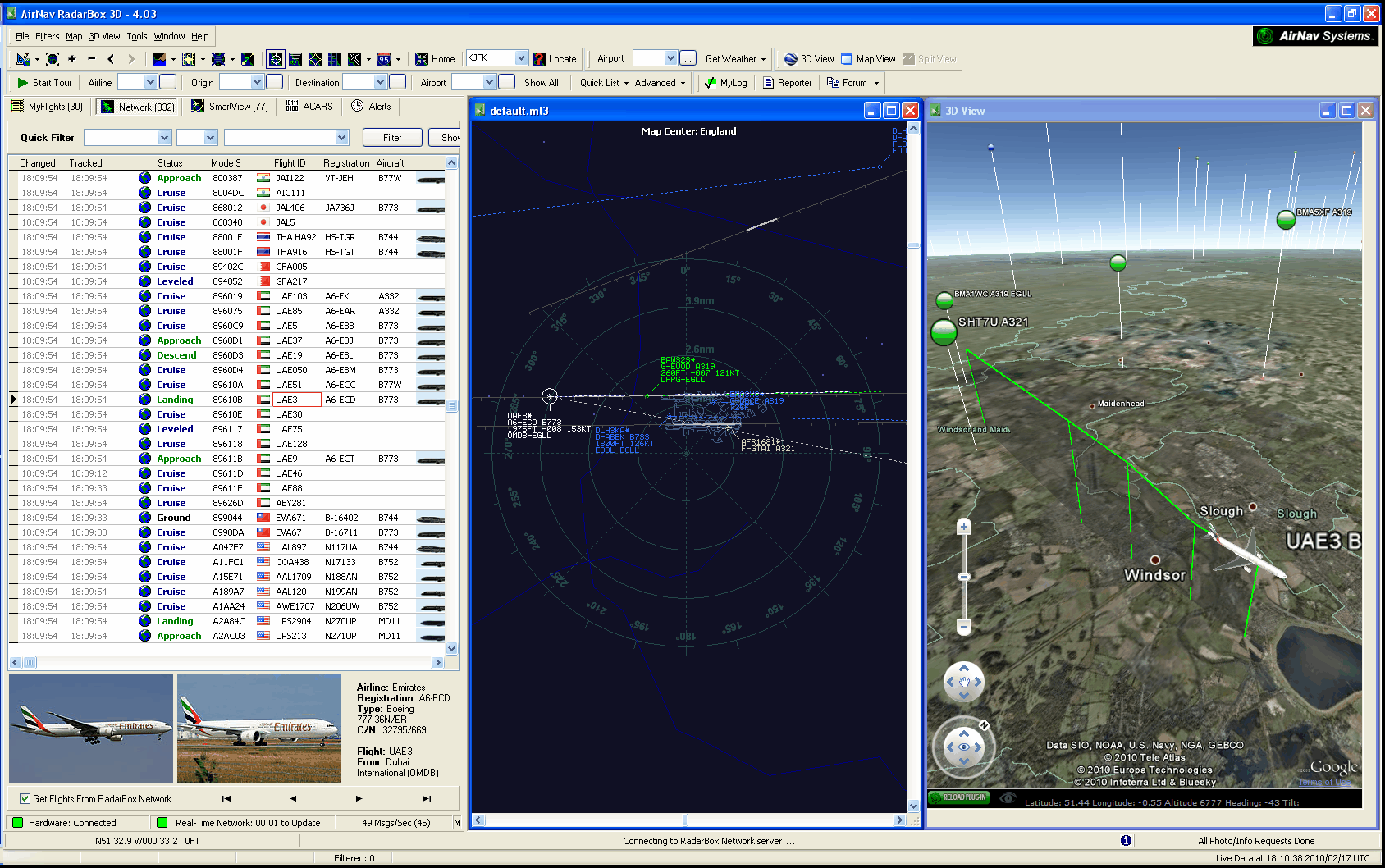Open the Filters menu
Screen dimensions: 1385x868
coord(47,36)
